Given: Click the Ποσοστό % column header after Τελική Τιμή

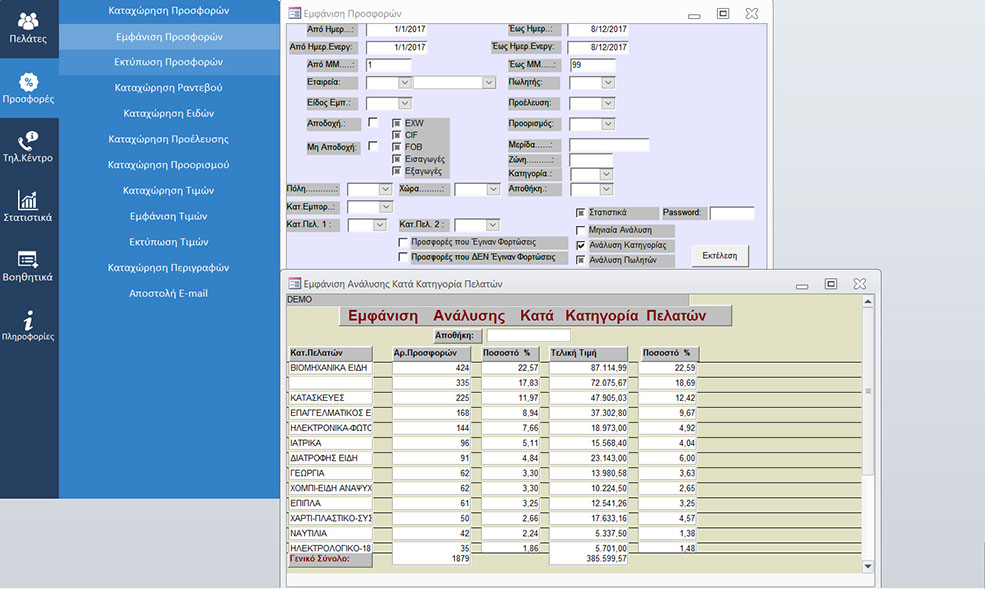Looking at the screenshot, I should pos(669,353).
